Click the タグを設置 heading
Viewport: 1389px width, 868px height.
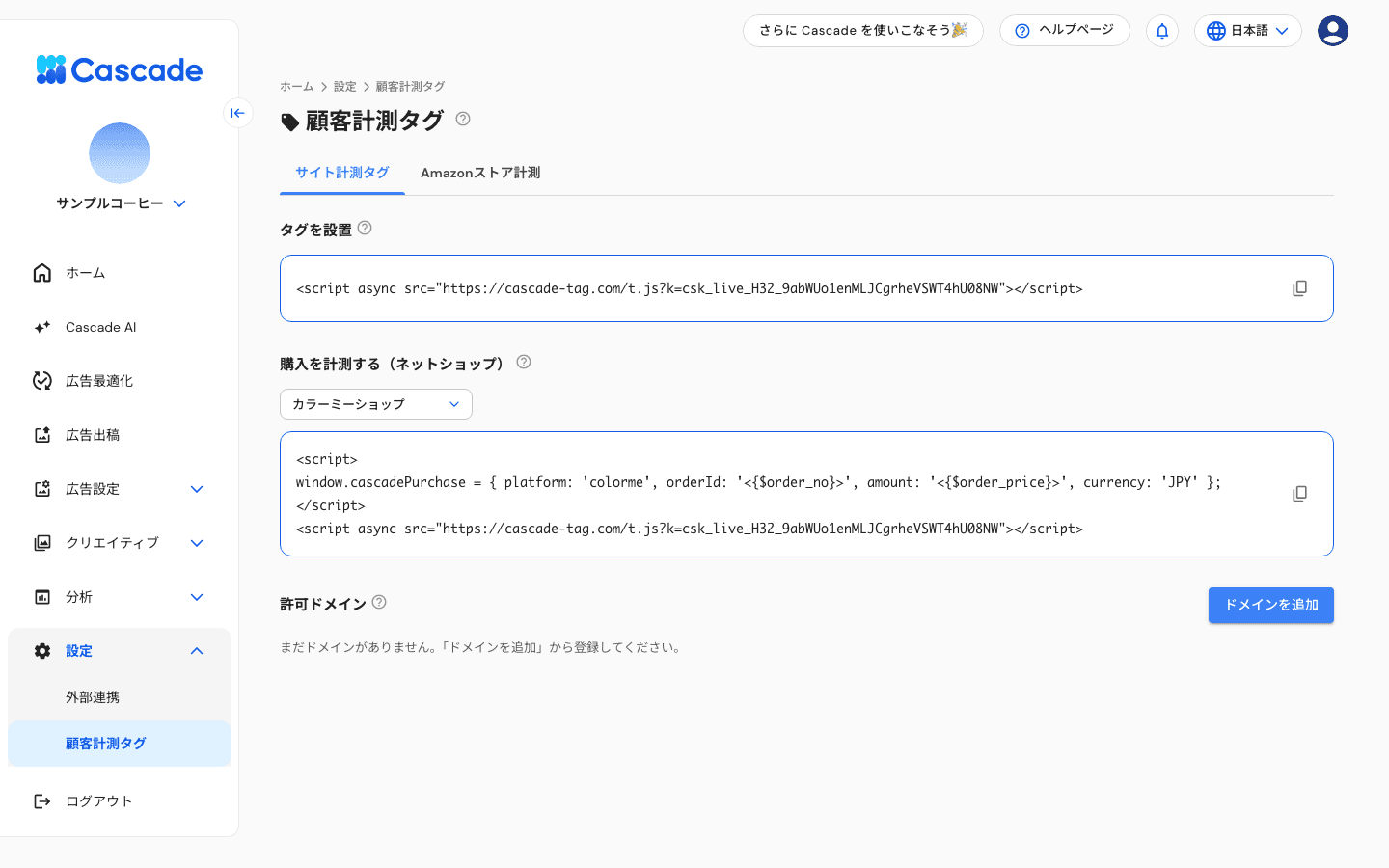tap(315, 230)
